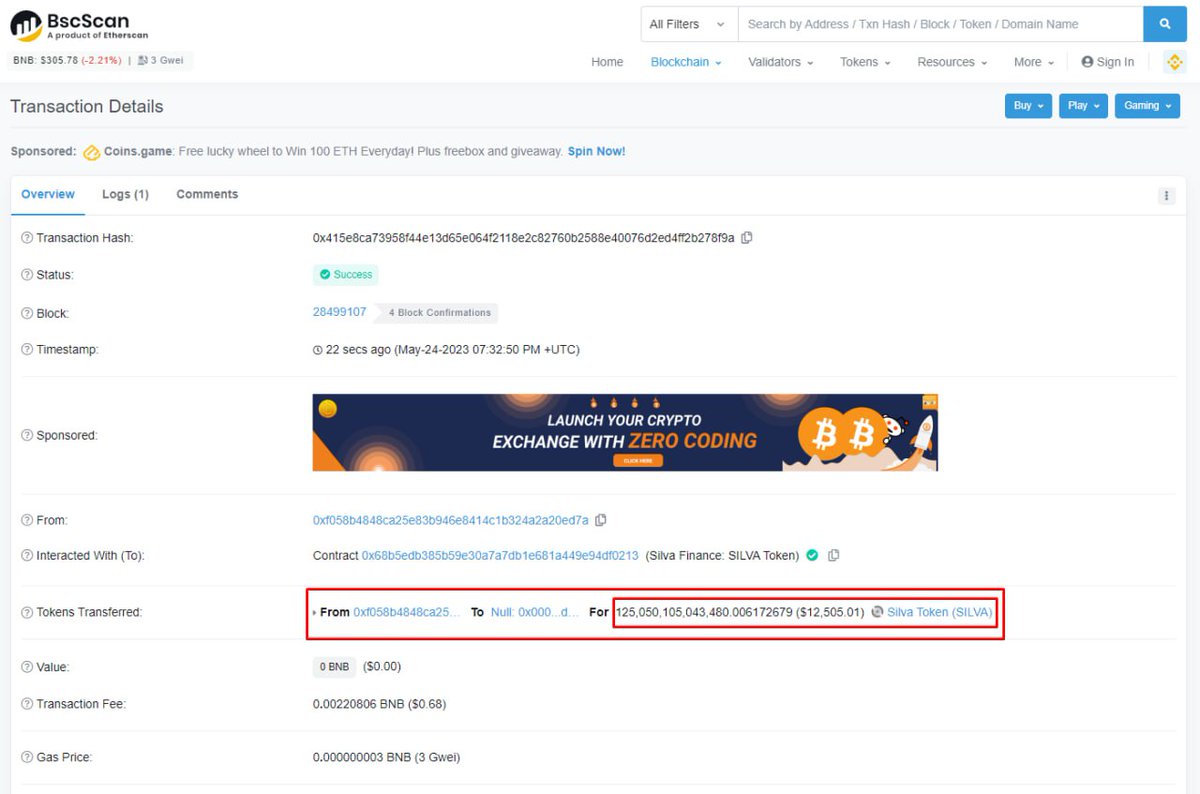Click the help icon beside Interacted With
Viewport: 1200px width, 794px height.
coord(27,555)
